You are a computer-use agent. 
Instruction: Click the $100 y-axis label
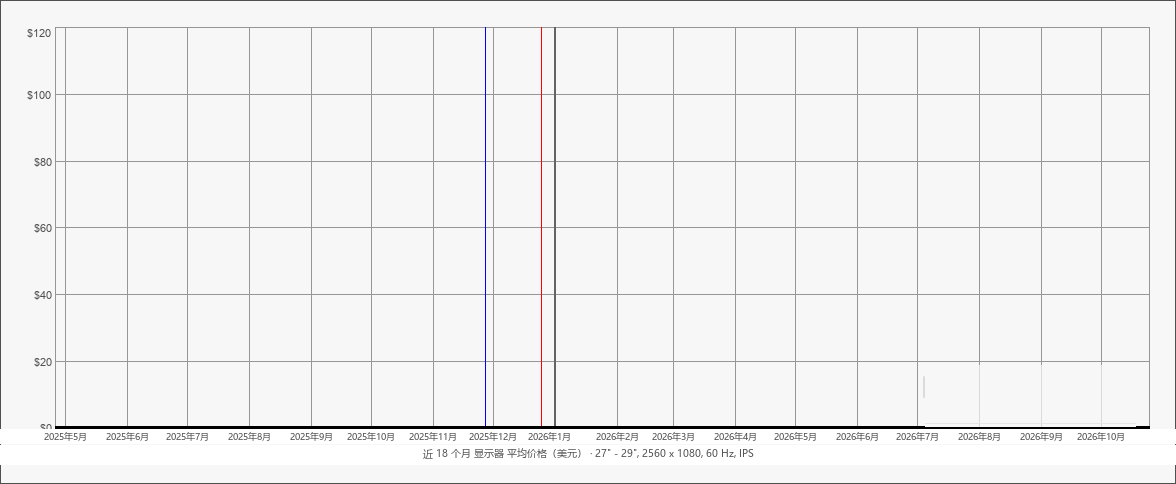click(x=39, y=95)
